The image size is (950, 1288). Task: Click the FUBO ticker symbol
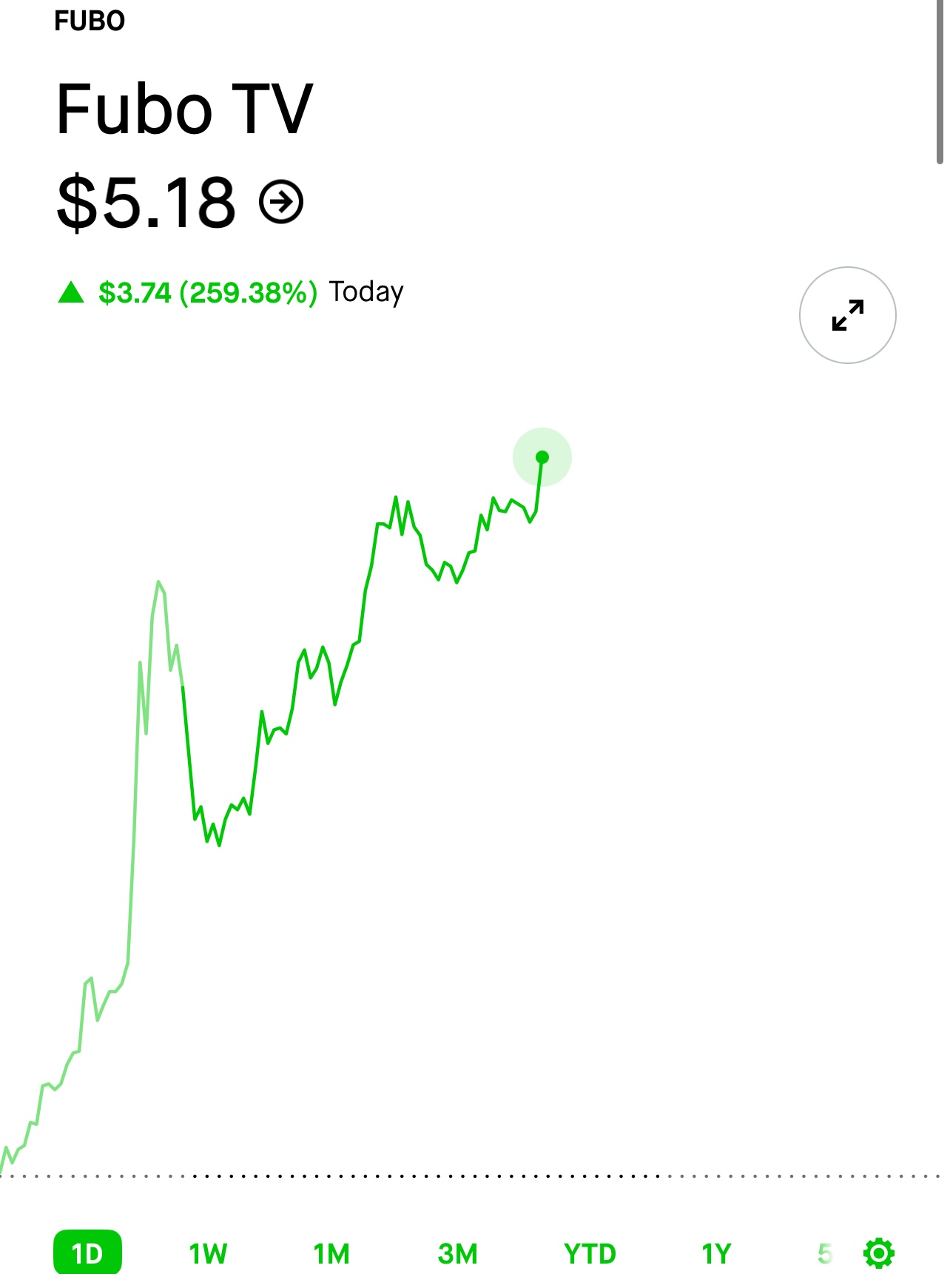pyautogui.click(x=90, y=21)
